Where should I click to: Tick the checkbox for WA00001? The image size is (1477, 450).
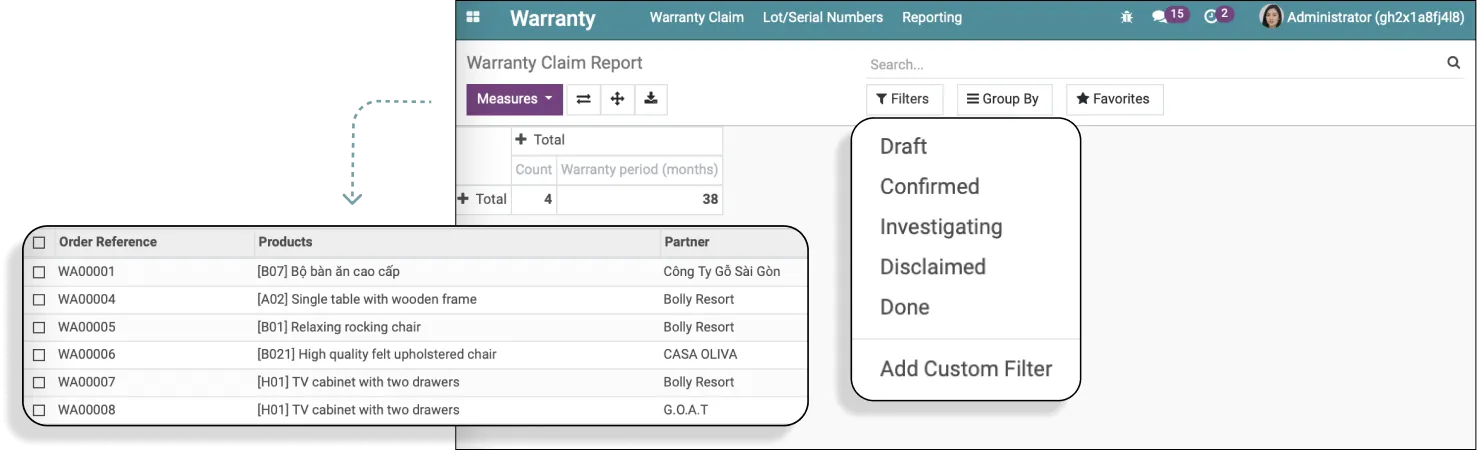click(x=39, y=272)
